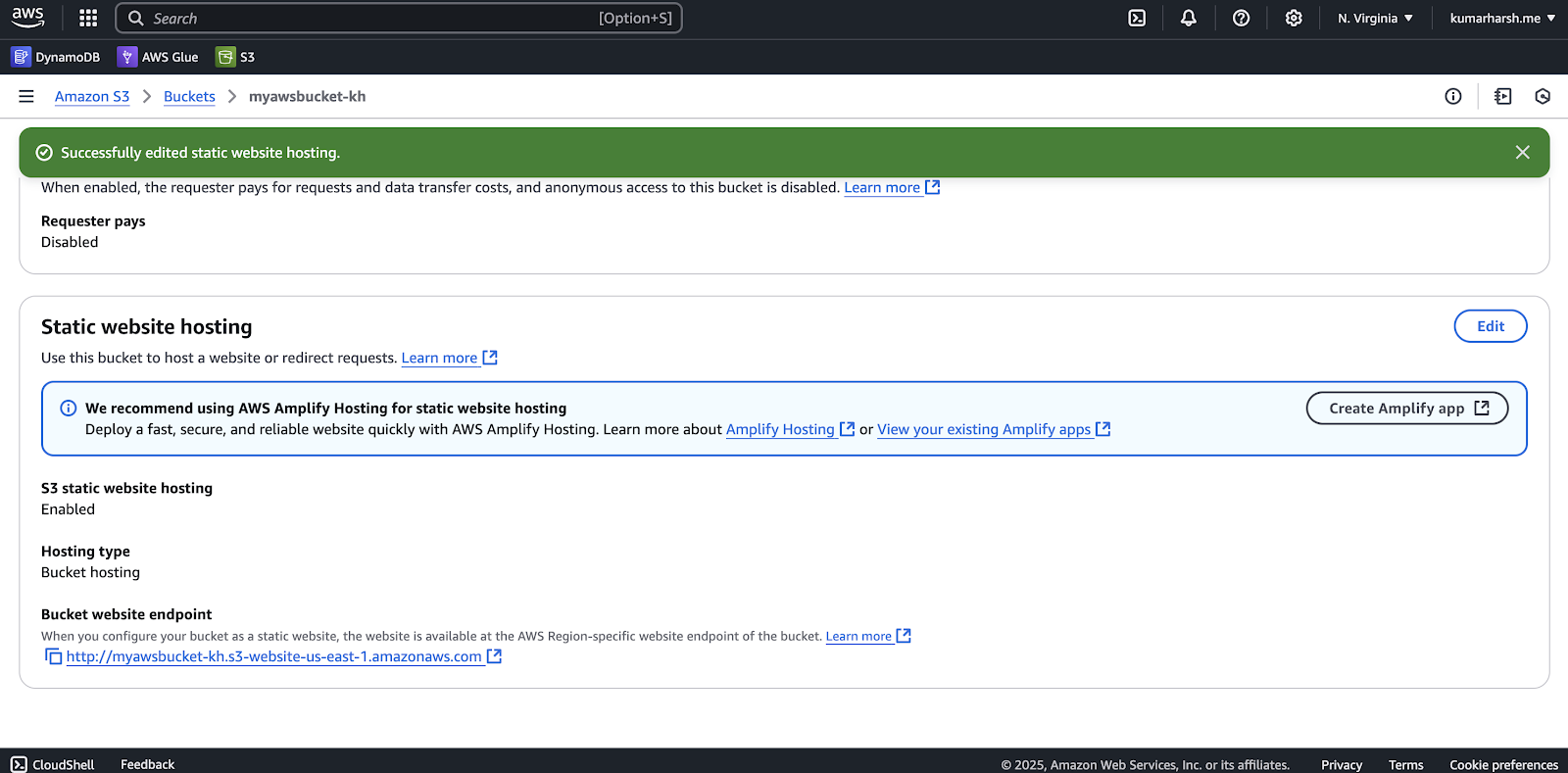Image resolution: width=1568 pixels, height=773 pixels.
Task: Open Cookie preferences in the footer
Action: pyautogui.click(x=1504, y=765)
